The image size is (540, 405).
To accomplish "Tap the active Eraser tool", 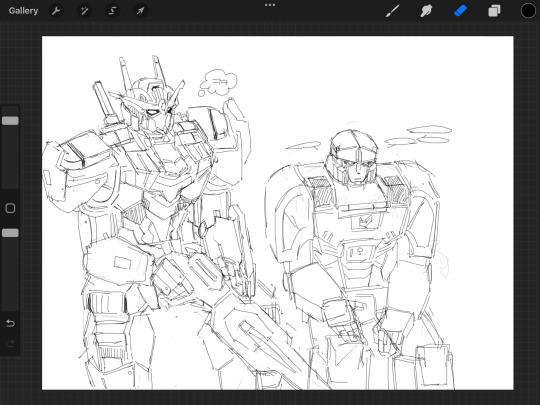I will click(x=460, y=11).
